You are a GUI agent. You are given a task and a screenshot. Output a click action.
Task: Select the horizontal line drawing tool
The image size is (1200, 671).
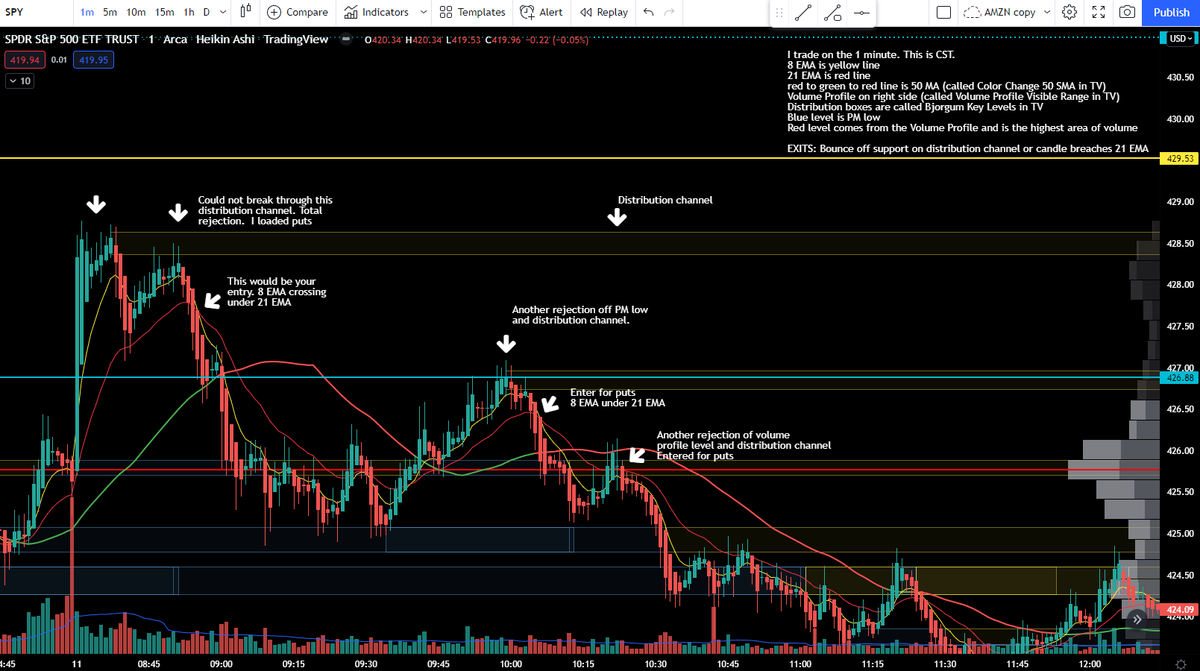862,13
